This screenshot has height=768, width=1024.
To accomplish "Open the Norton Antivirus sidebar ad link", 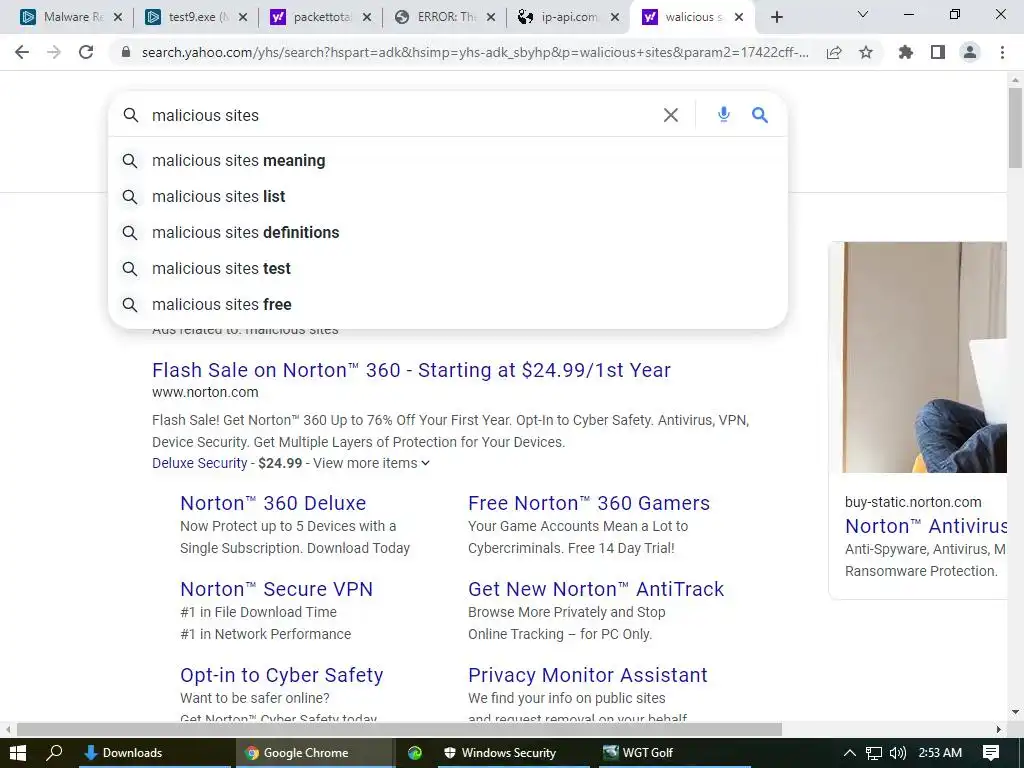I will click(x=926, y=526).
